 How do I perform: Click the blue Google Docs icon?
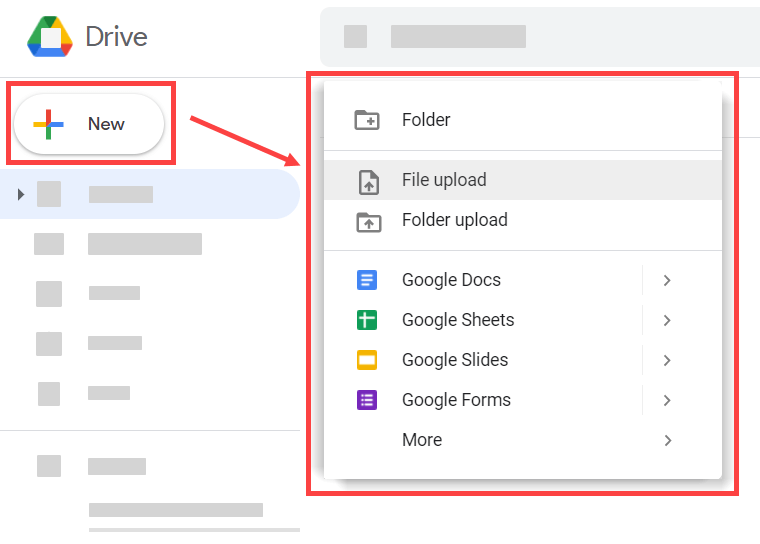367,280
